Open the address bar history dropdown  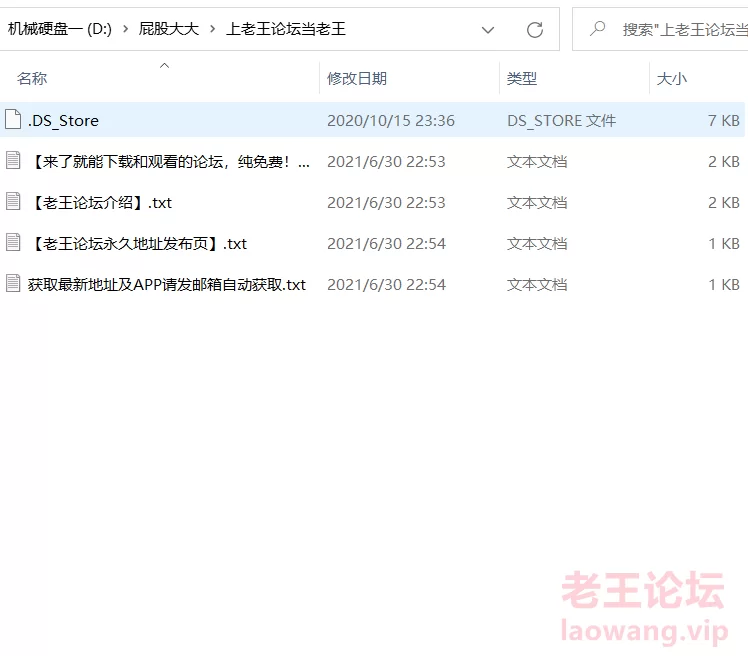point(488,30)
